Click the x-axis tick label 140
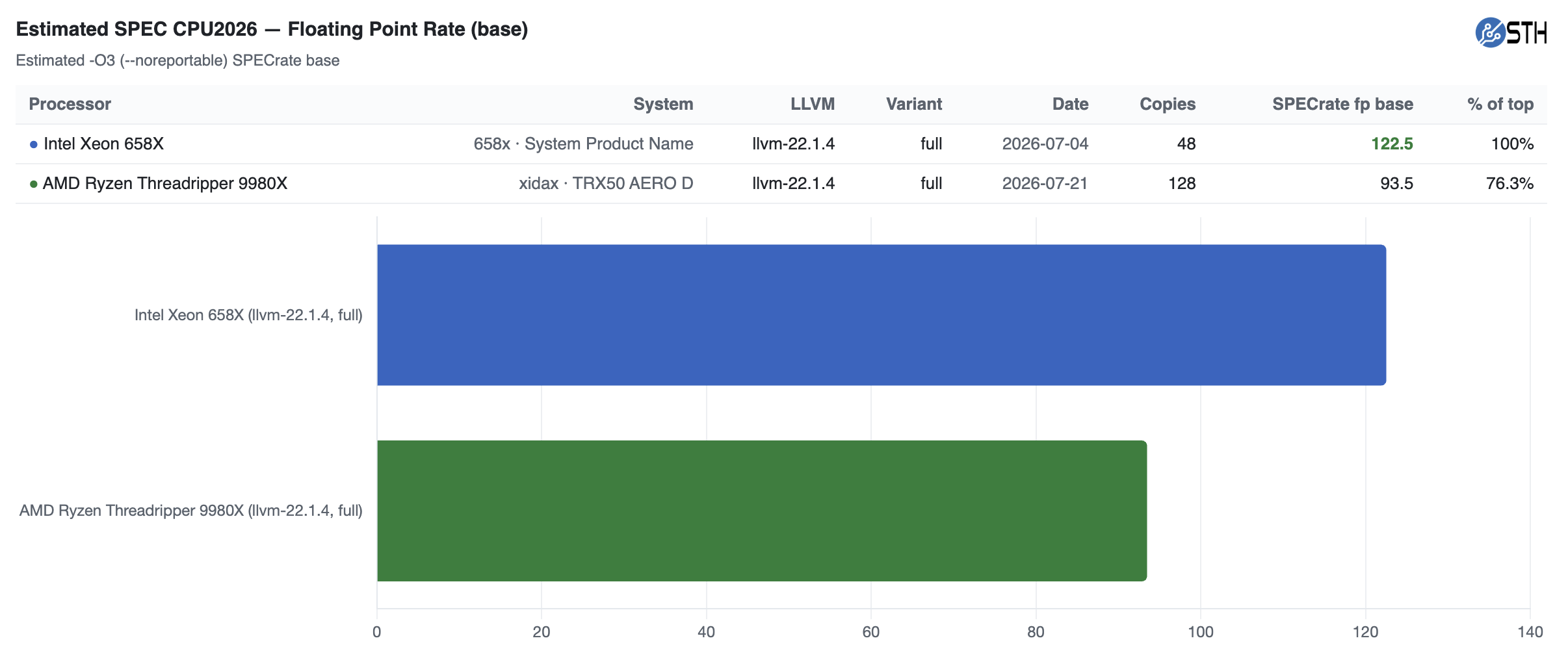This screenshot has width=1568, height=660. [x=1530, y=632]
